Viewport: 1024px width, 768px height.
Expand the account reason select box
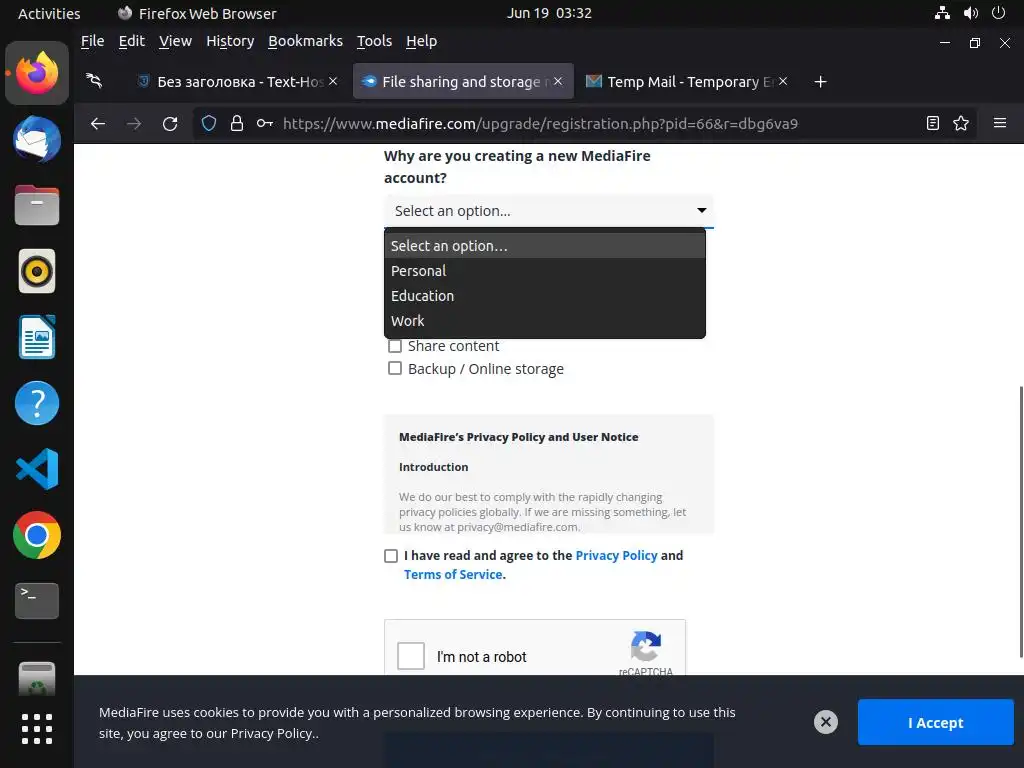click(x=549, y=211)
